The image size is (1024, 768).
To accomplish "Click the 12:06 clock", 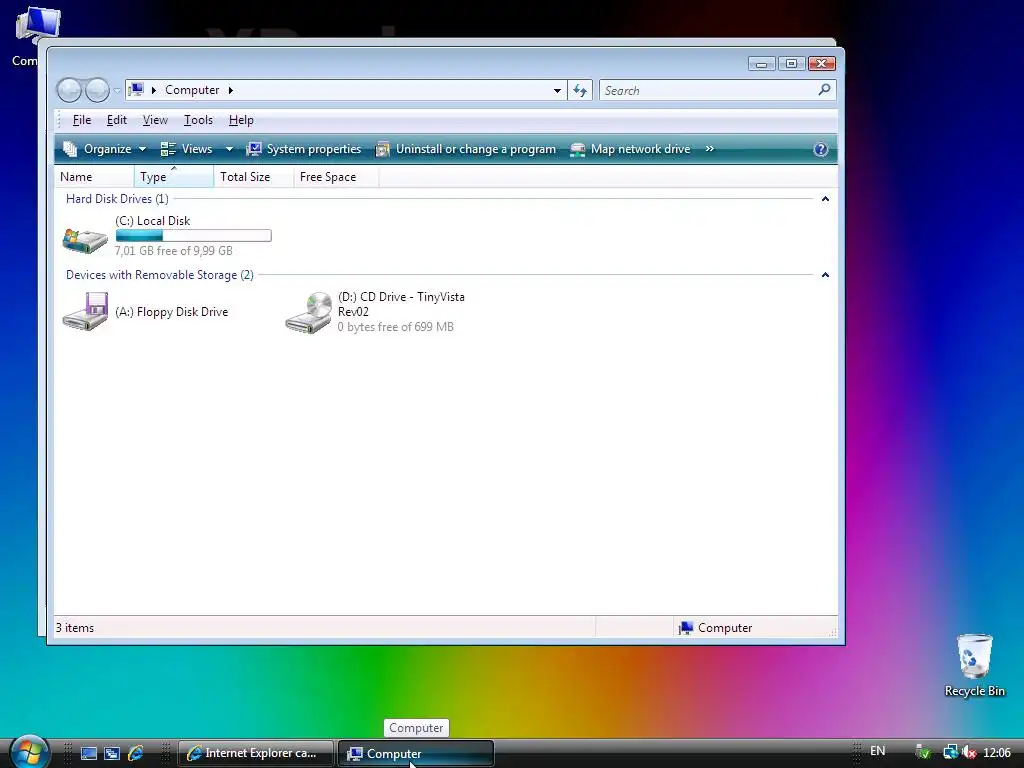I will pyautogui.click(x=997, y=753).
